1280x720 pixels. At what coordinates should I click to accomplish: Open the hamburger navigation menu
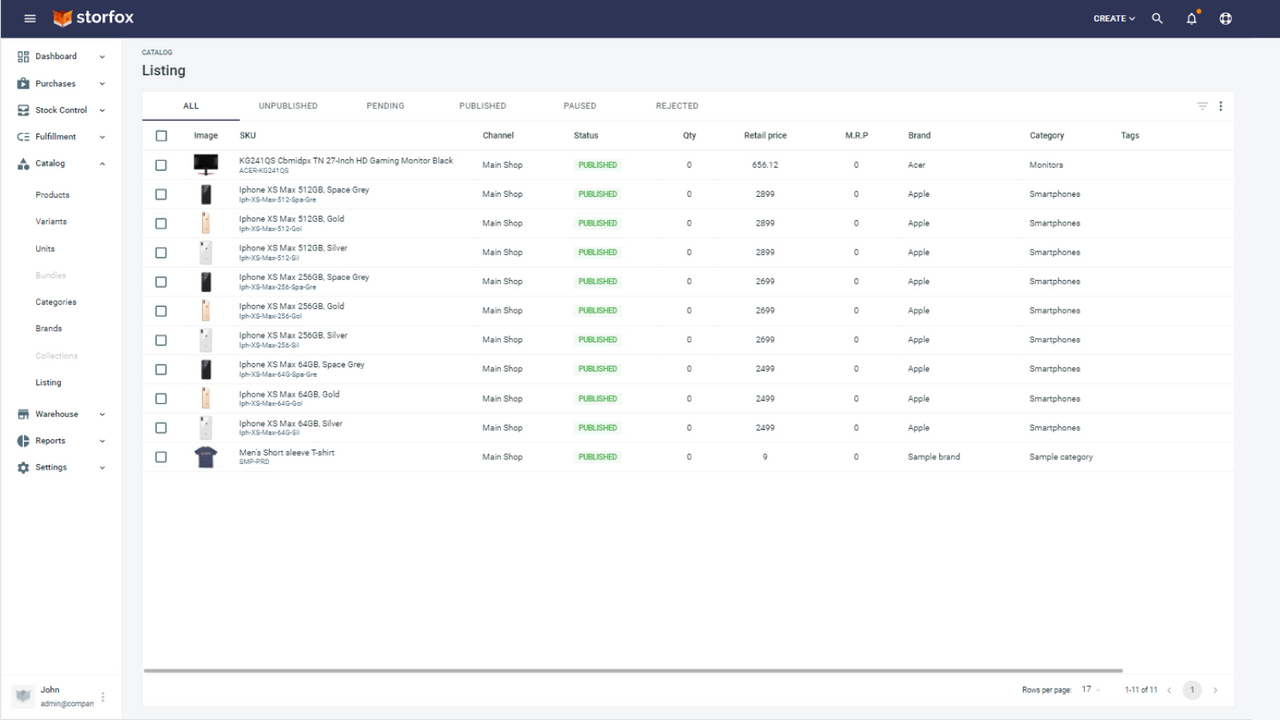[x=30, y=18]
